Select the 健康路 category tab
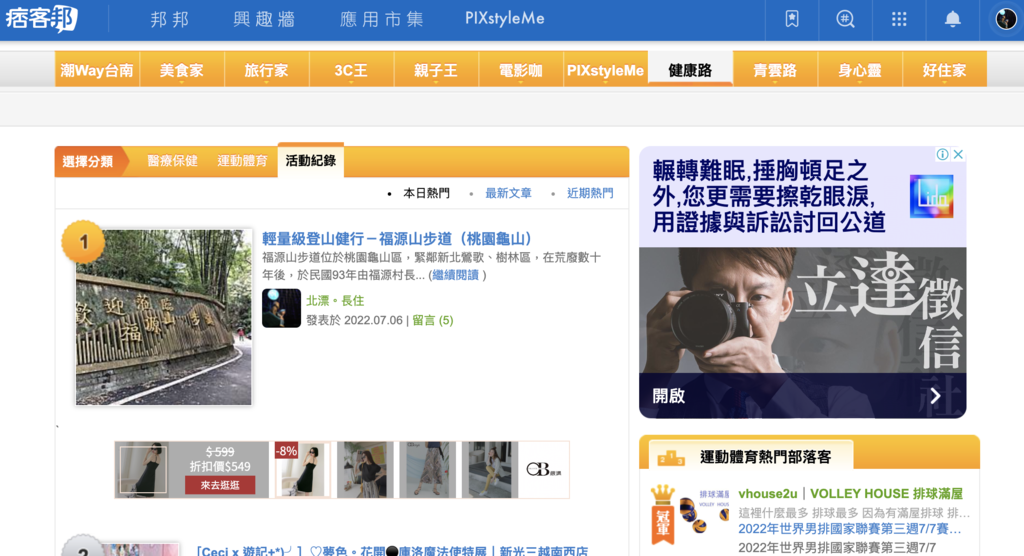This screenshot has width=1024, height=556. [x=690, y=69]
